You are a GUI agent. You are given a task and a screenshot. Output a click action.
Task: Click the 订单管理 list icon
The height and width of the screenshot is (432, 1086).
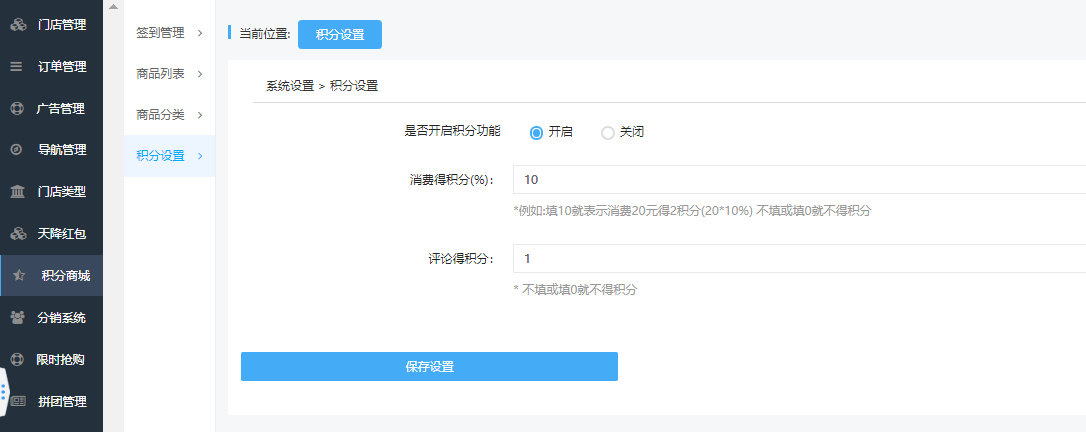point(17,67)
